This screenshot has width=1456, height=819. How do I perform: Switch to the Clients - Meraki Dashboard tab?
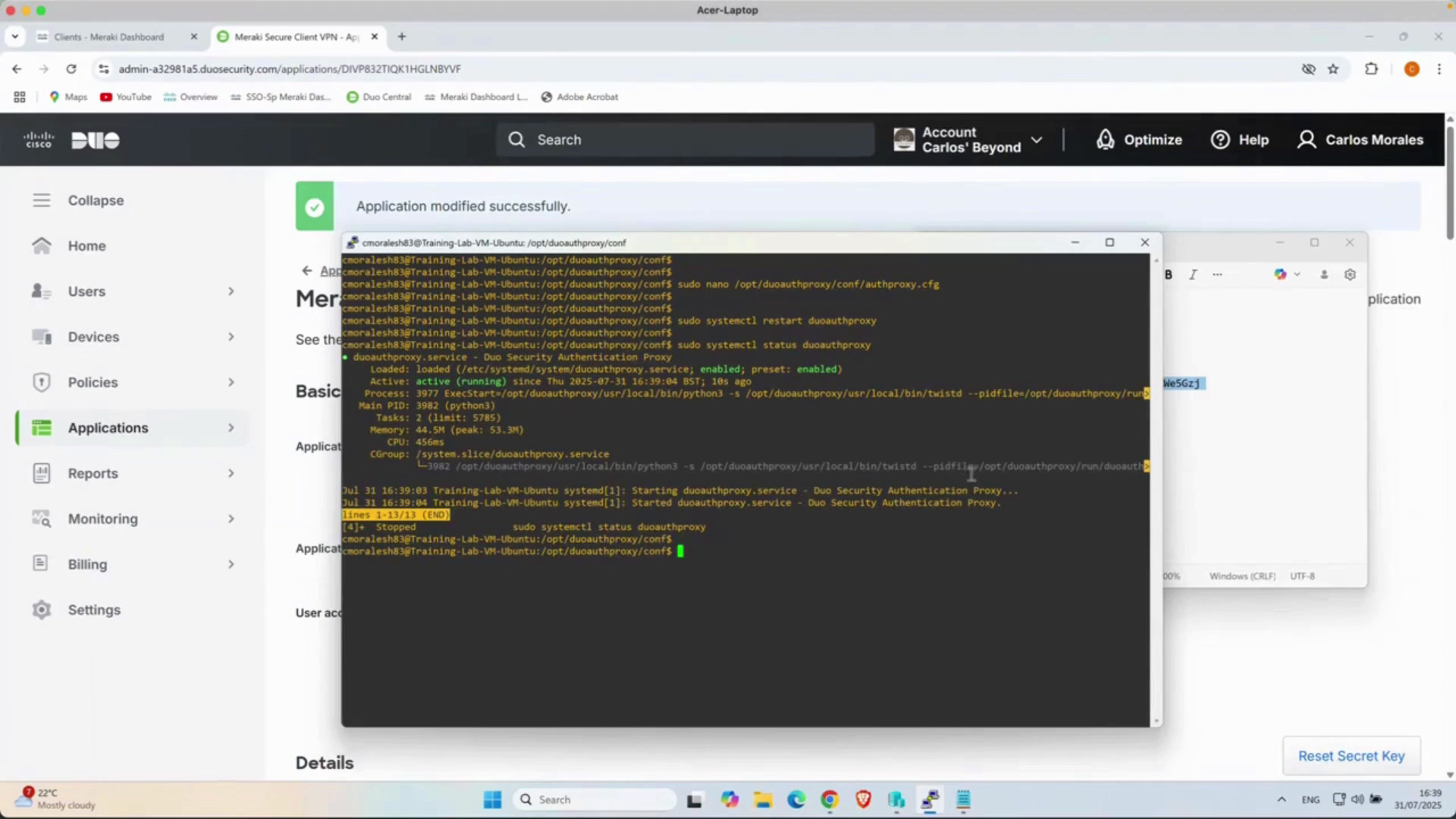pos(108,36)
